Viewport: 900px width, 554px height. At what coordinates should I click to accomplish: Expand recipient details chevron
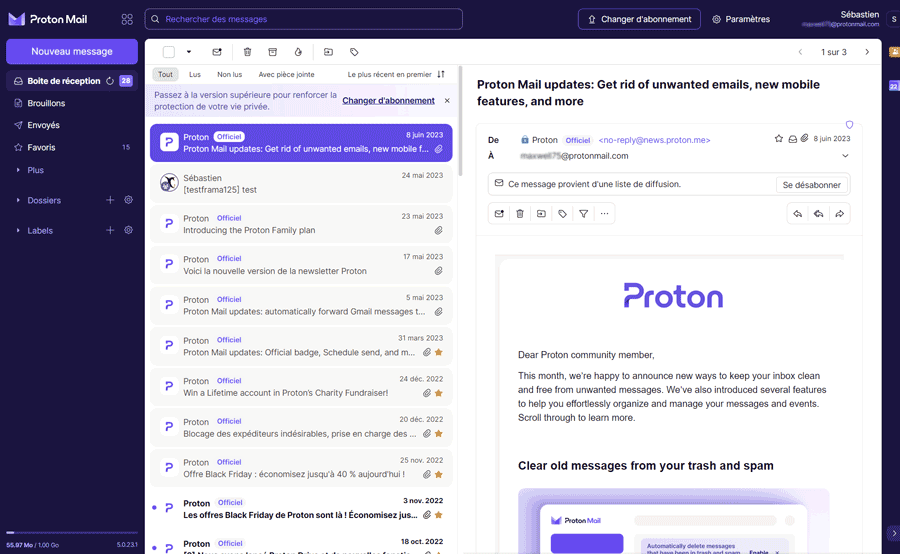(845, 156)
